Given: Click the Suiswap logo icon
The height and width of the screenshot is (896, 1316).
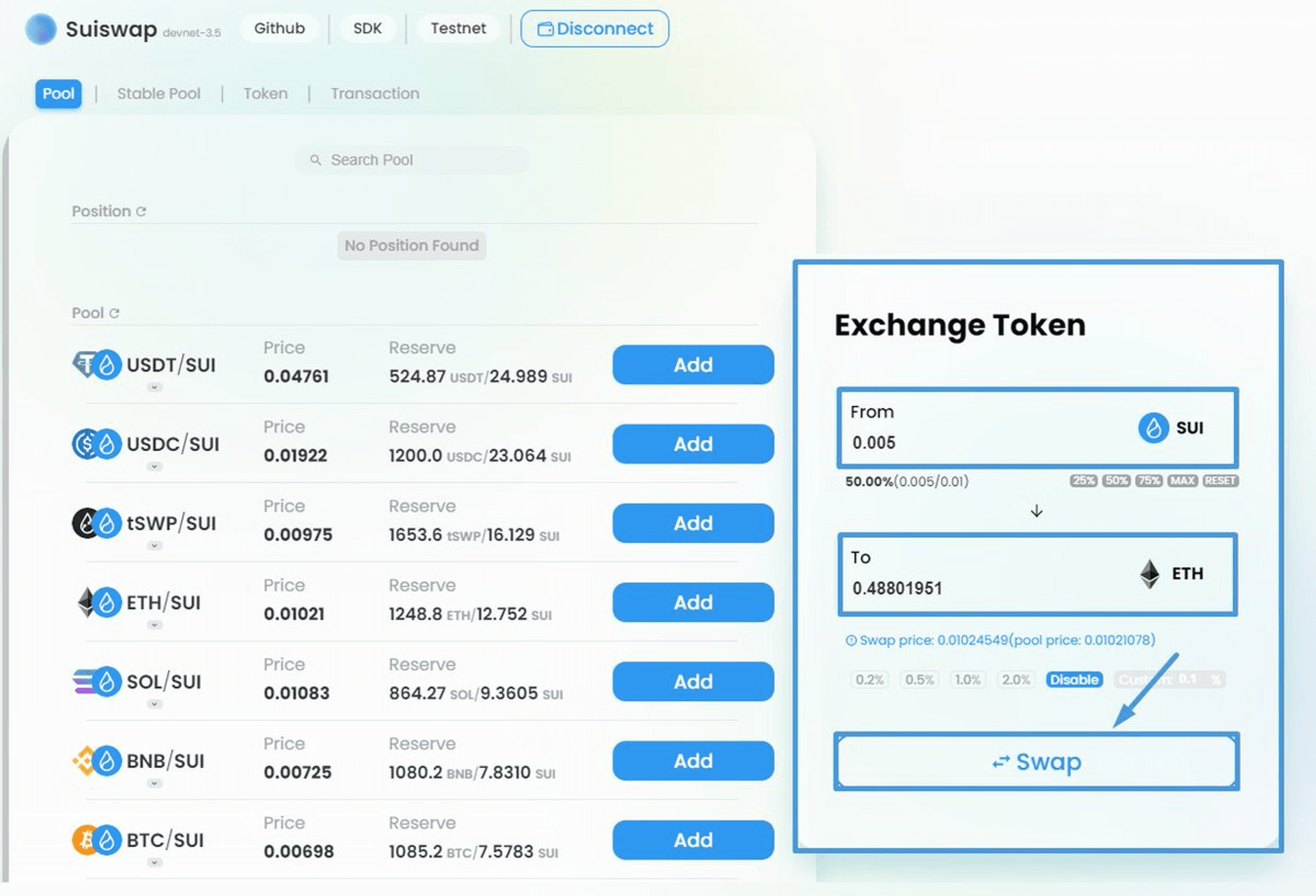Looking at the screenshot, I should coord(41,29).
